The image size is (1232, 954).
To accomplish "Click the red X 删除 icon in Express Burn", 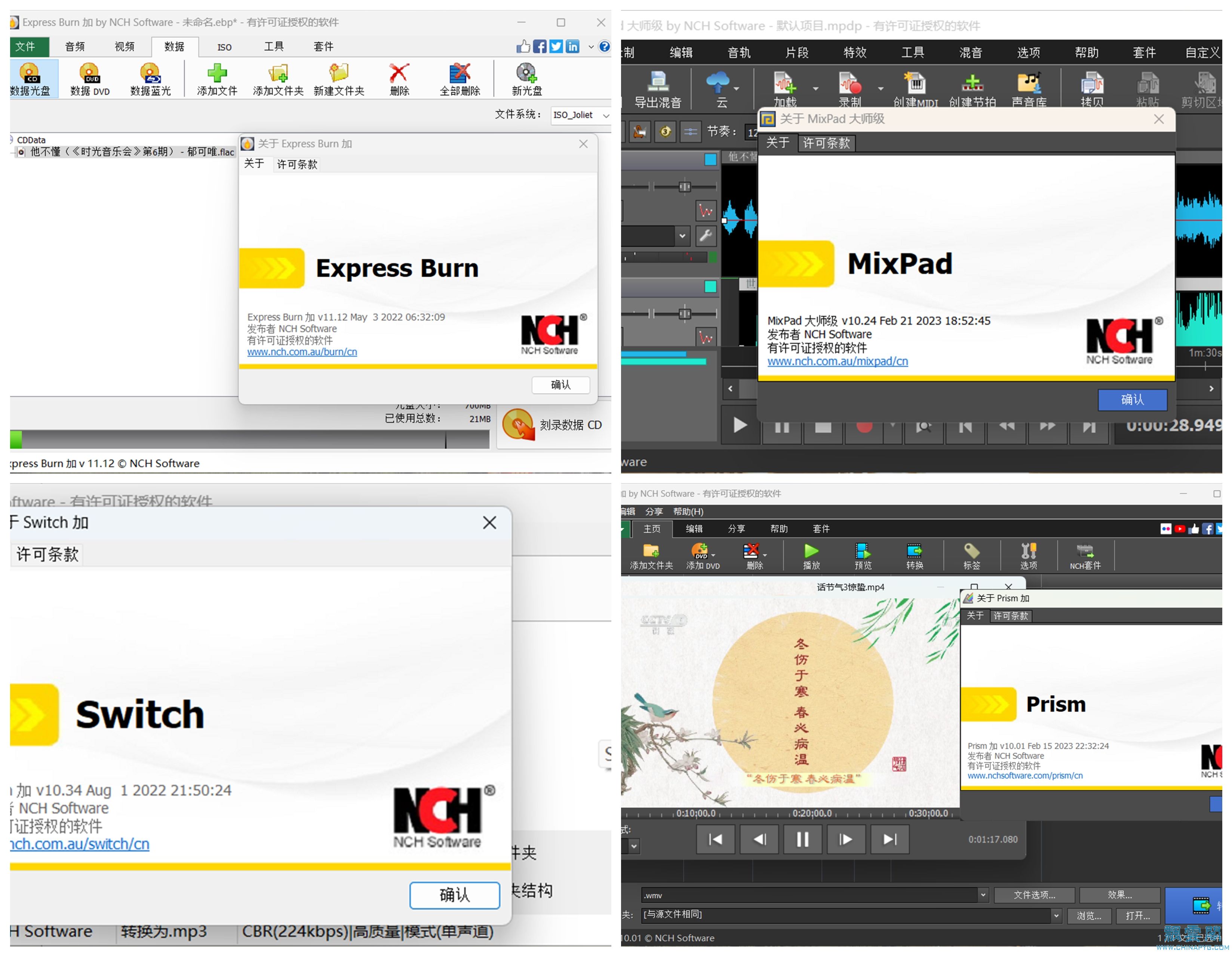I will pyautogui.click(x=399, y=80).
